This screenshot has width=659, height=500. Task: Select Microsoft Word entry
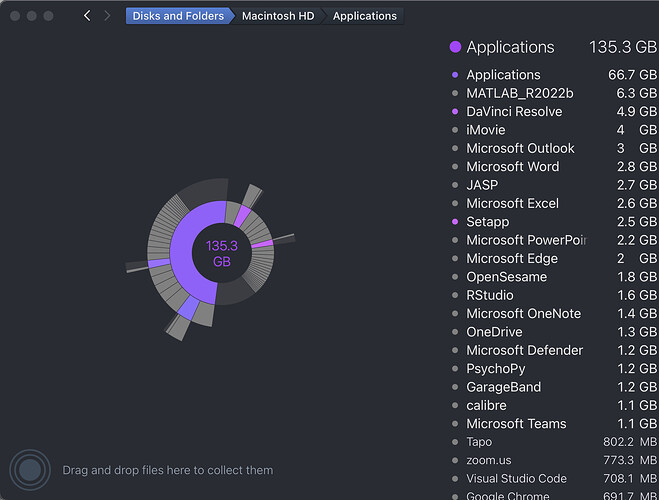[x=512, y=167]
